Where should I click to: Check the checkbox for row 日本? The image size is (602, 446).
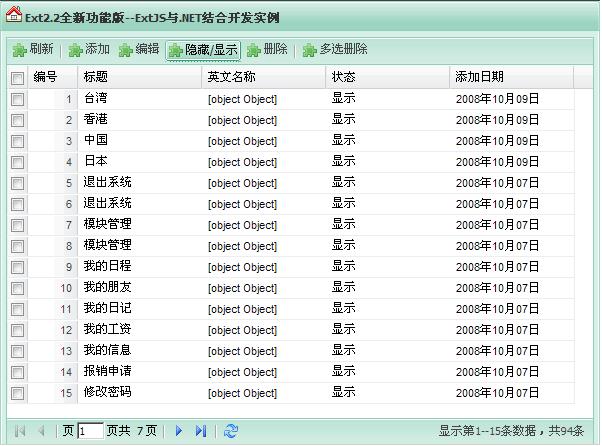(17, 162)
